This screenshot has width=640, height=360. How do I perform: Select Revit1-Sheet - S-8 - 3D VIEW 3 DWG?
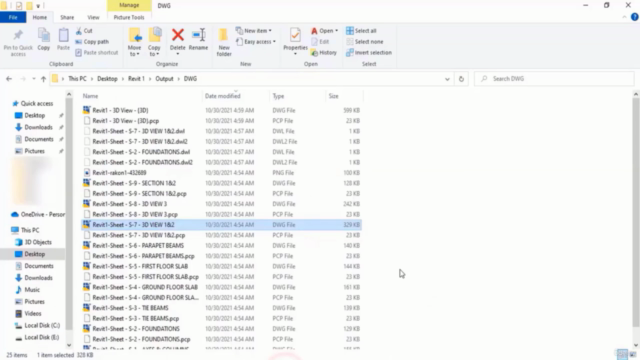pyautogui.click(x=221, y=204)
